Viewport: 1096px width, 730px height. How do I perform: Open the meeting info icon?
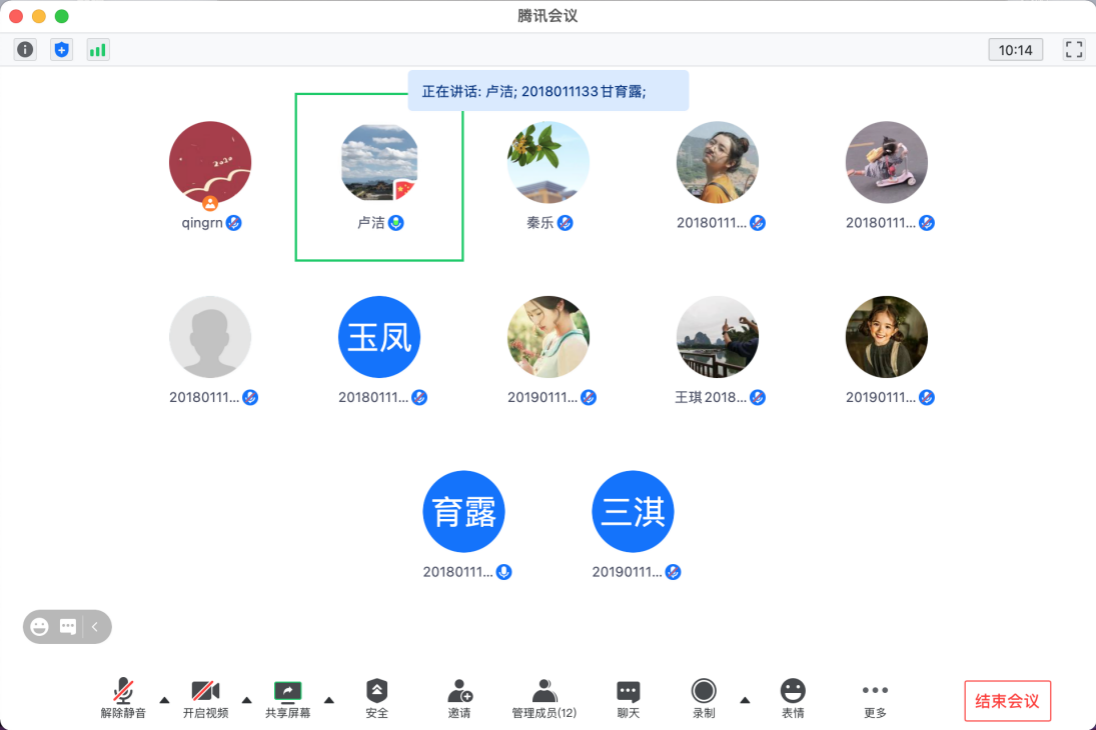point(25,49)
